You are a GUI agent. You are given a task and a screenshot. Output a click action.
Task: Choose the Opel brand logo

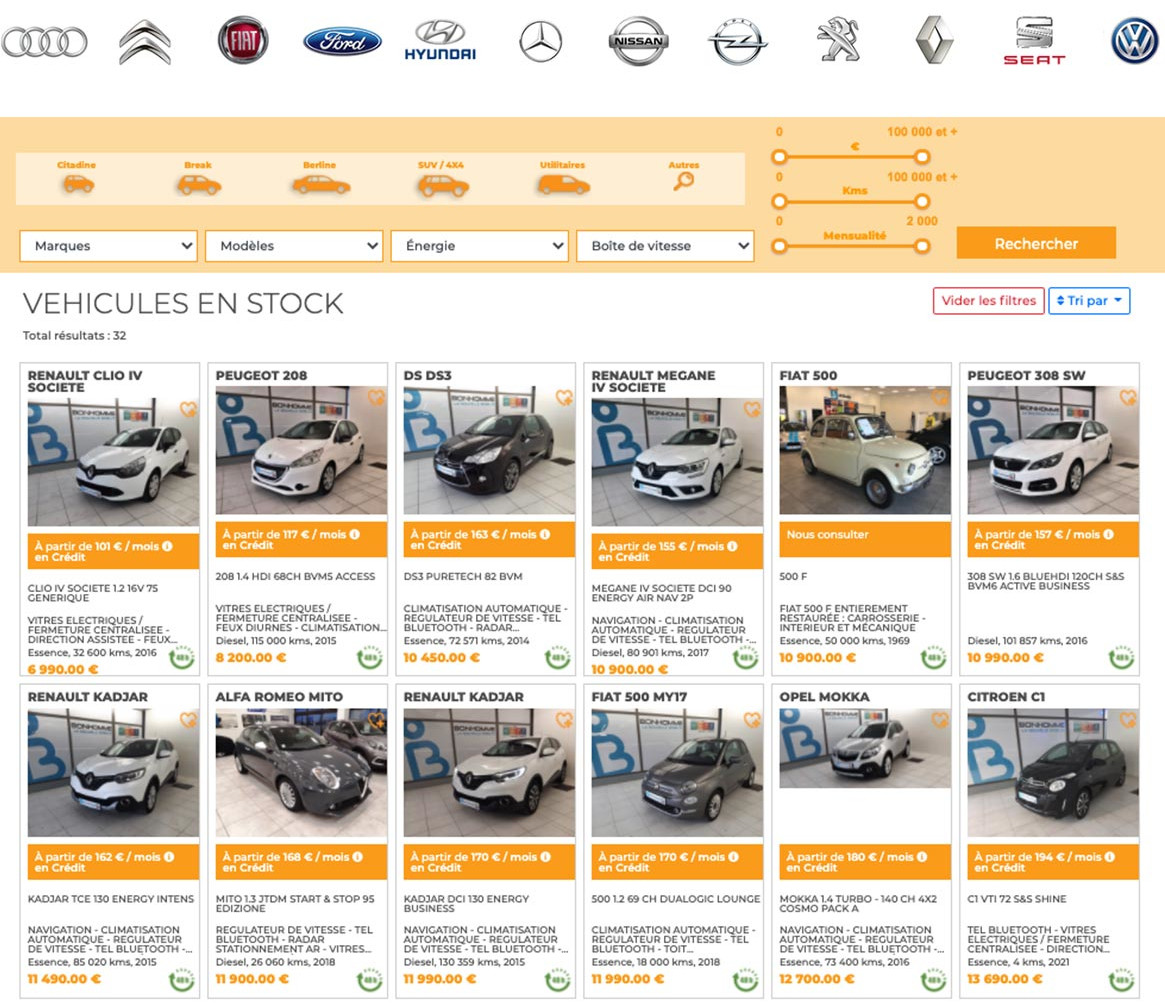pyautogui.click(x=737, y=42)
